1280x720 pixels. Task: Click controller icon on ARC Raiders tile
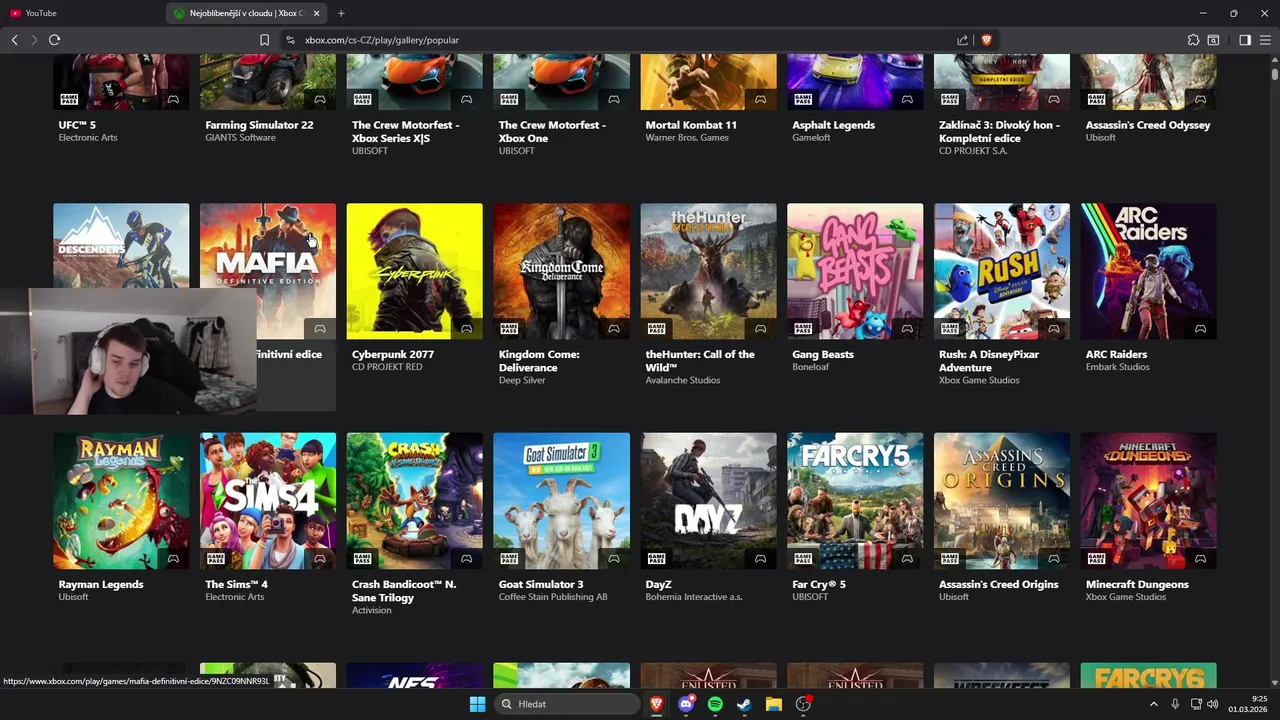tap(1200, 329)
